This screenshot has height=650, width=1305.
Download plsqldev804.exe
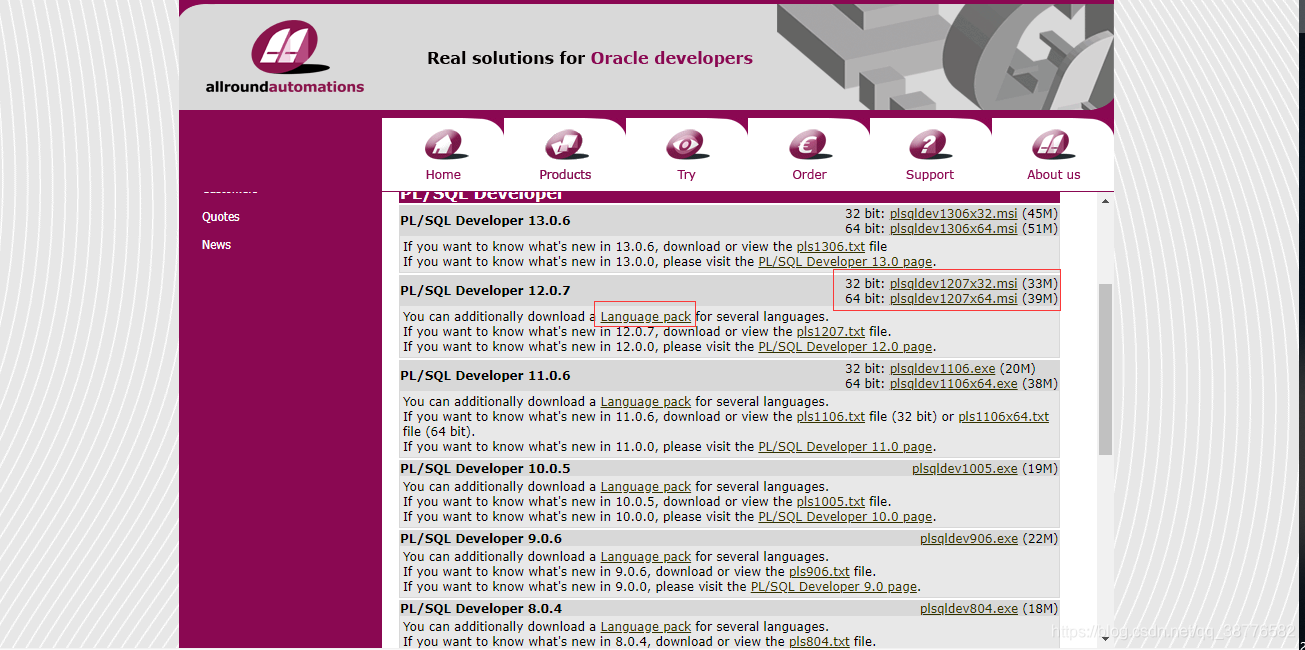(969, 608)
